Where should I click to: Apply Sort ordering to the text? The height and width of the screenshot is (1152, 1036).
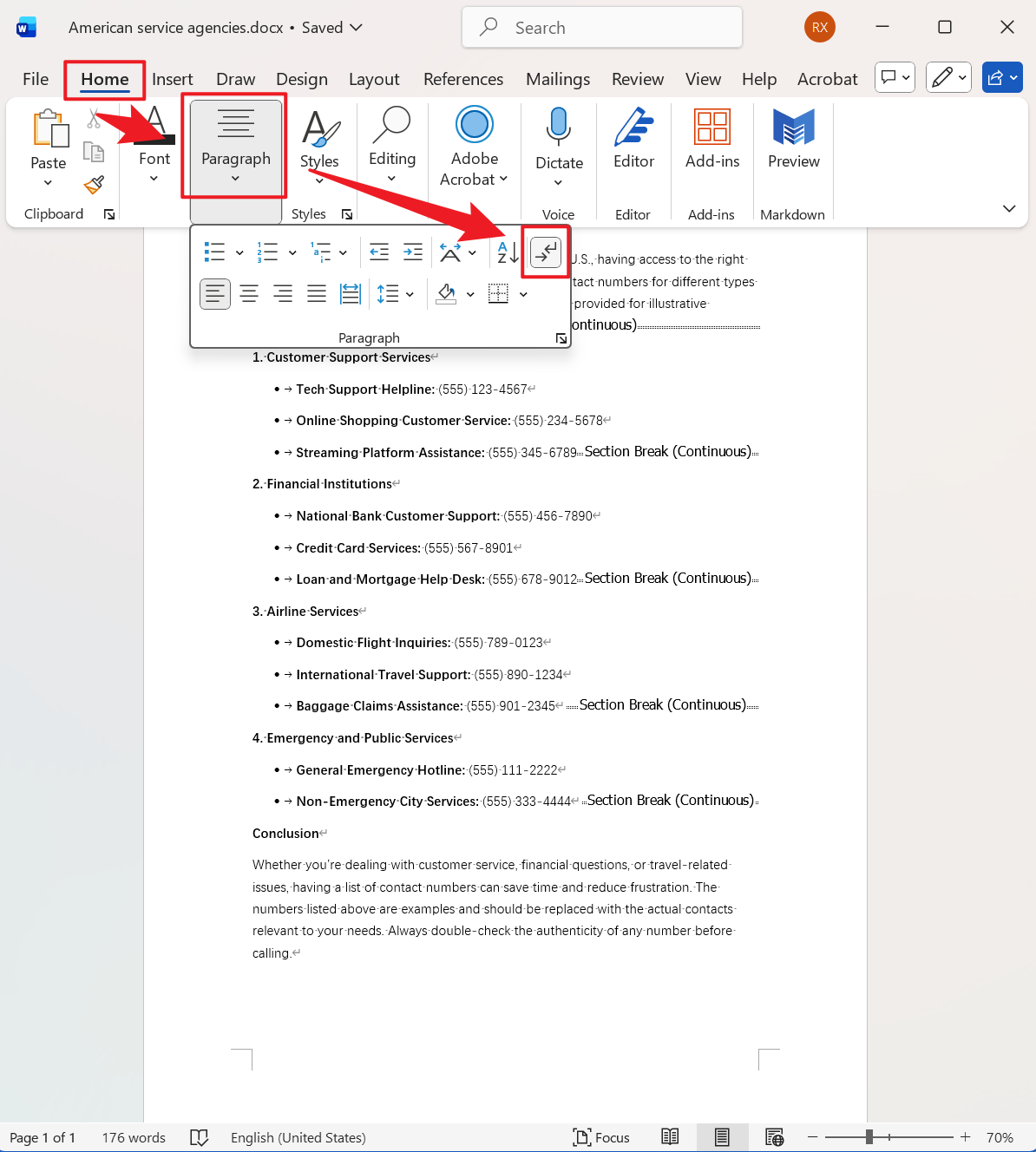506,251
